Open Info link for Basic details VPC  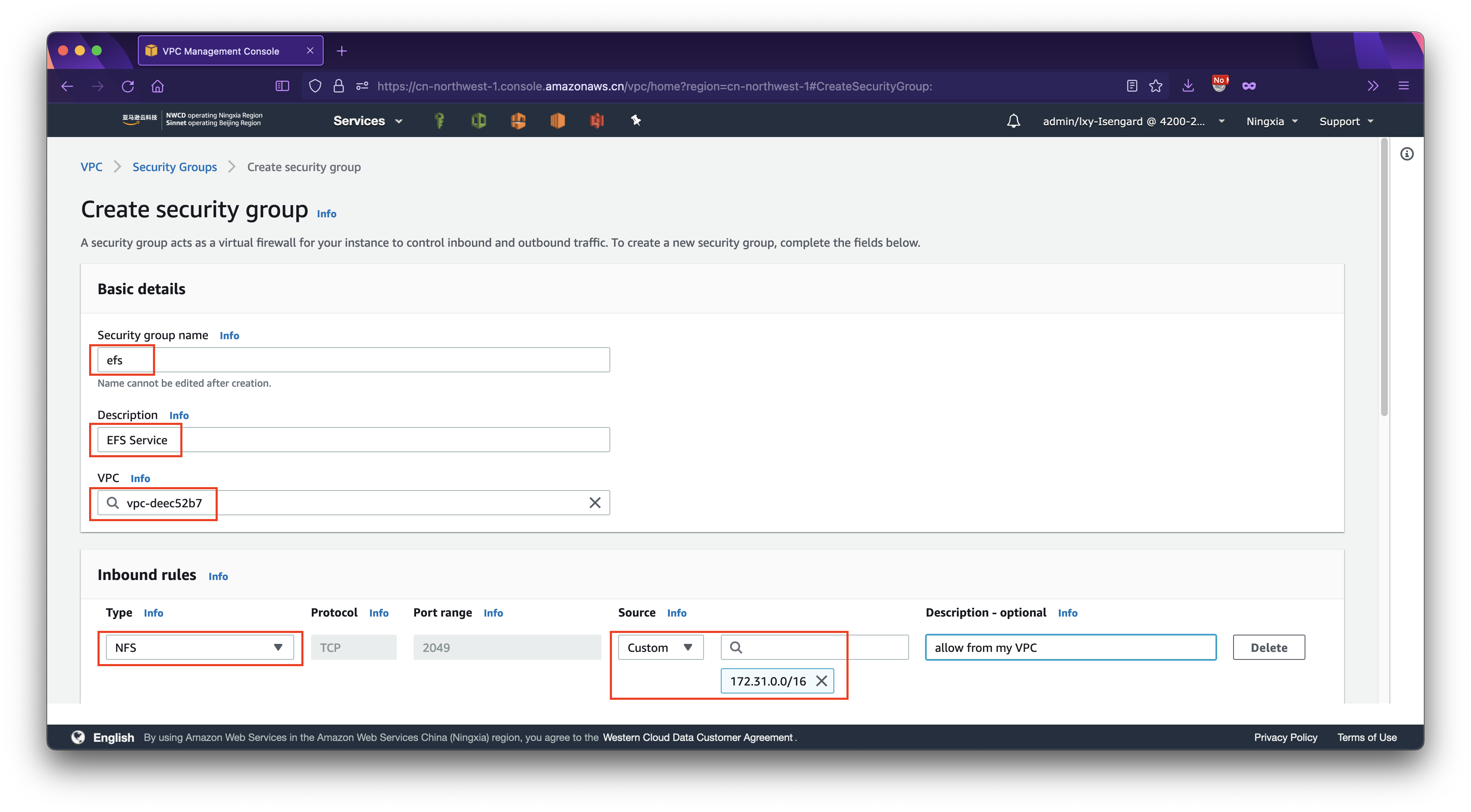[140, 478]
